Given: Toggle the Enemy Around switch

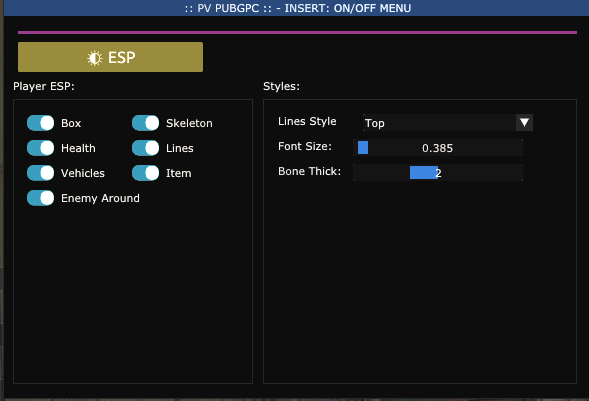Looking at the screenshot, I should pyautogui.click(x=41, y=198).
